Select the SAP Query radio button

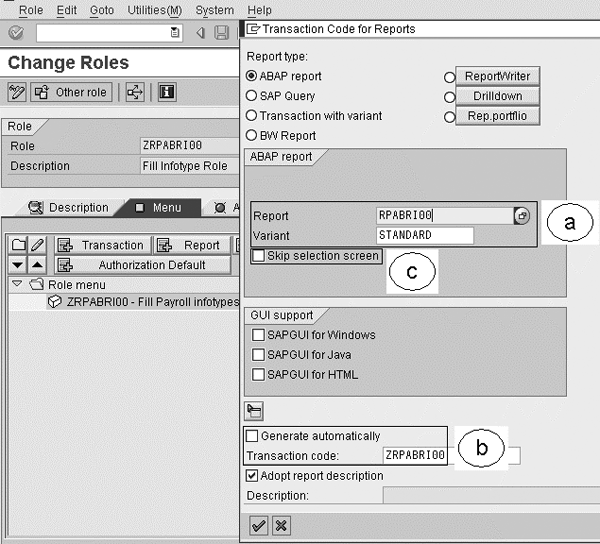(252, 96)
